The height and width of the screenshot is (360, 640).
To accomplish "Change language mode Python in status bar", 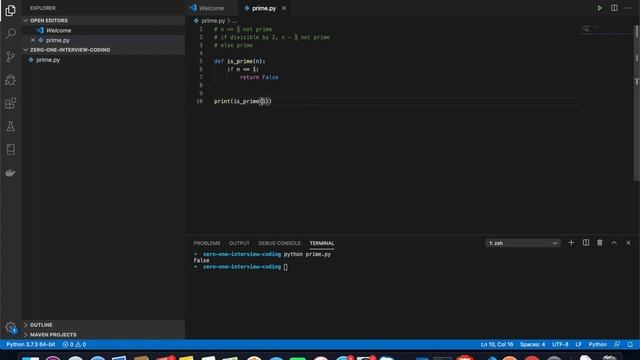I will coord(598,344).
